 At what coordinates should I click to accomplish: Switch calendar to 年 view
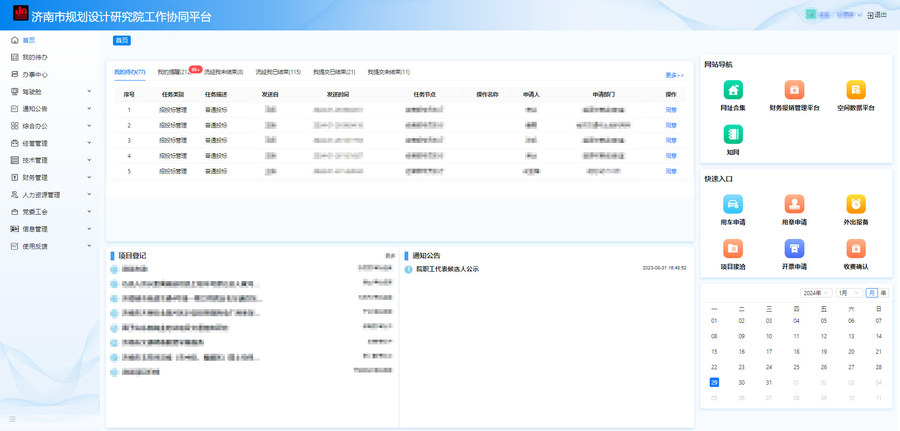883,293
